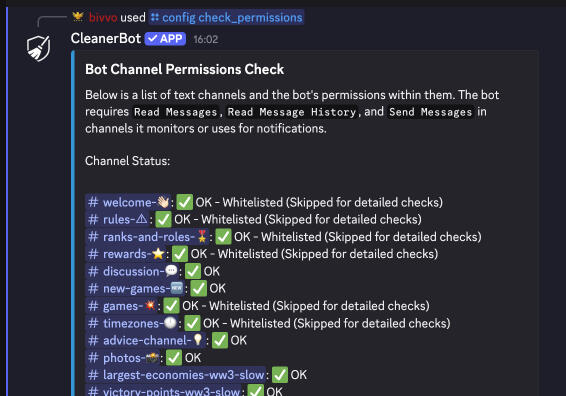566x396 pixels.
Task: Click the green checkmark beside discussion channel
Action: click(x=193, y=271)
